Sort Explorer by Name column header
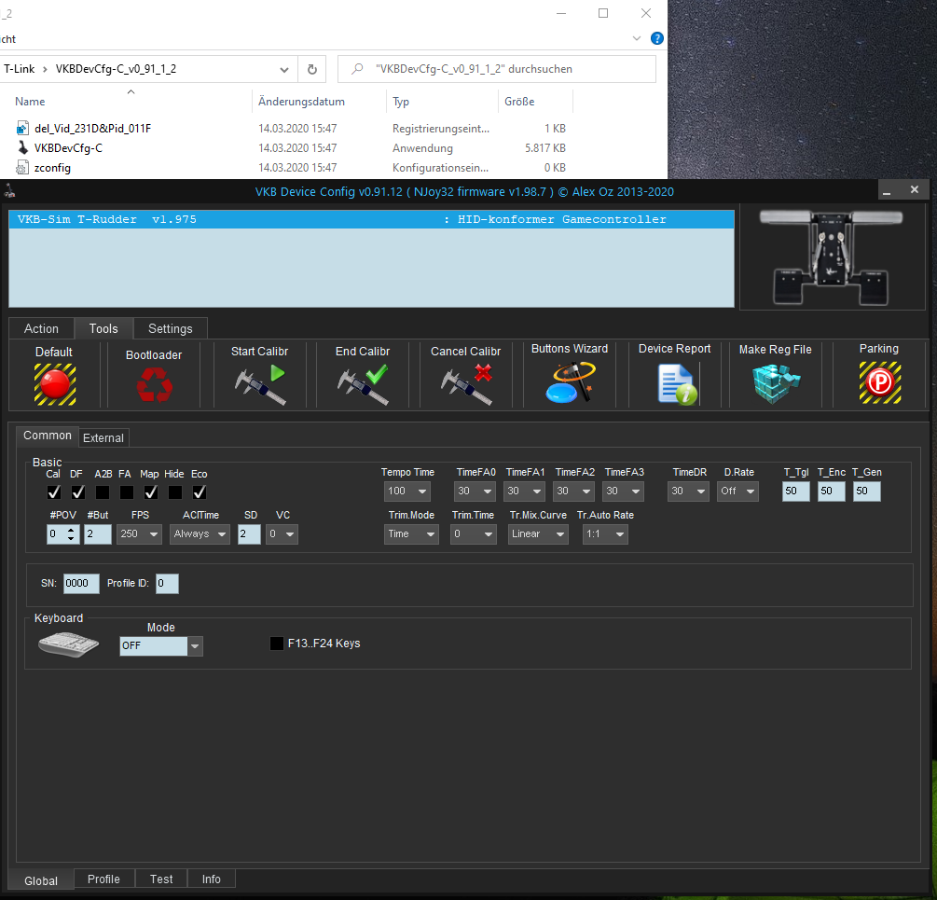Screen dimensions: 937x900 30,102
